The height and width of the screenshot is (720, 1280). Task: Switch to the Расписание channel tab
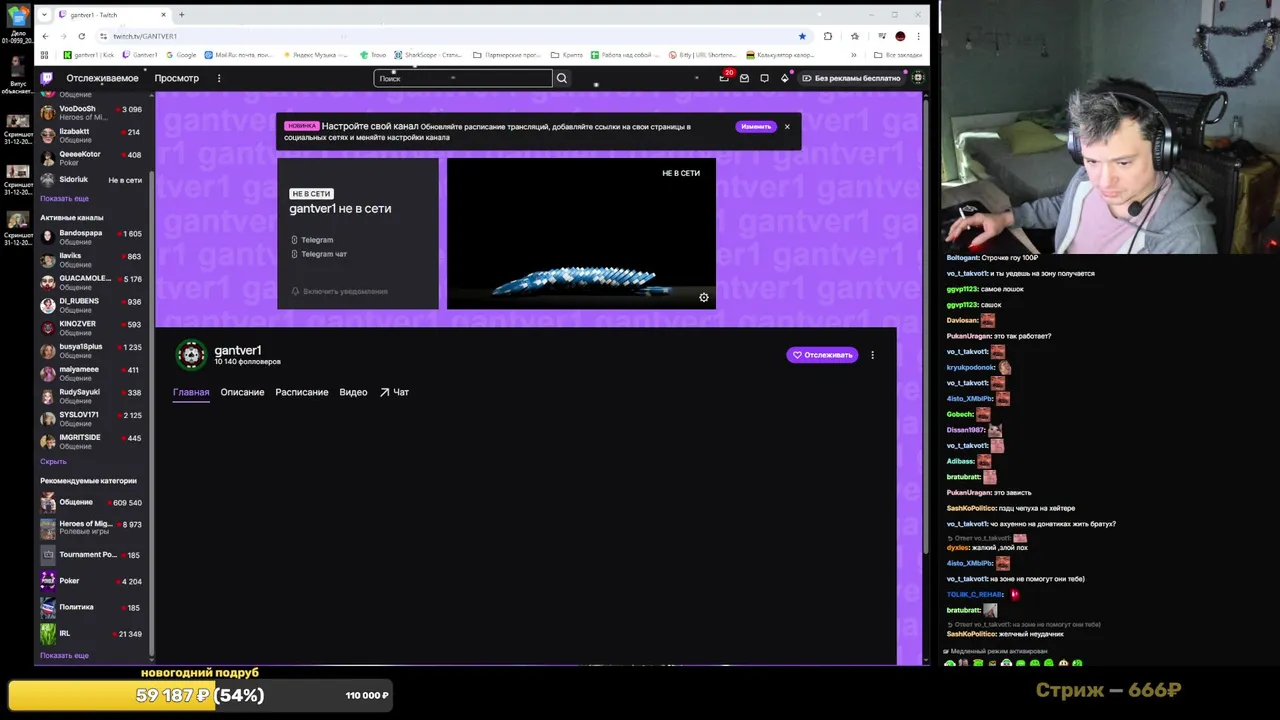pyautogui.click(x=302, y=392)
